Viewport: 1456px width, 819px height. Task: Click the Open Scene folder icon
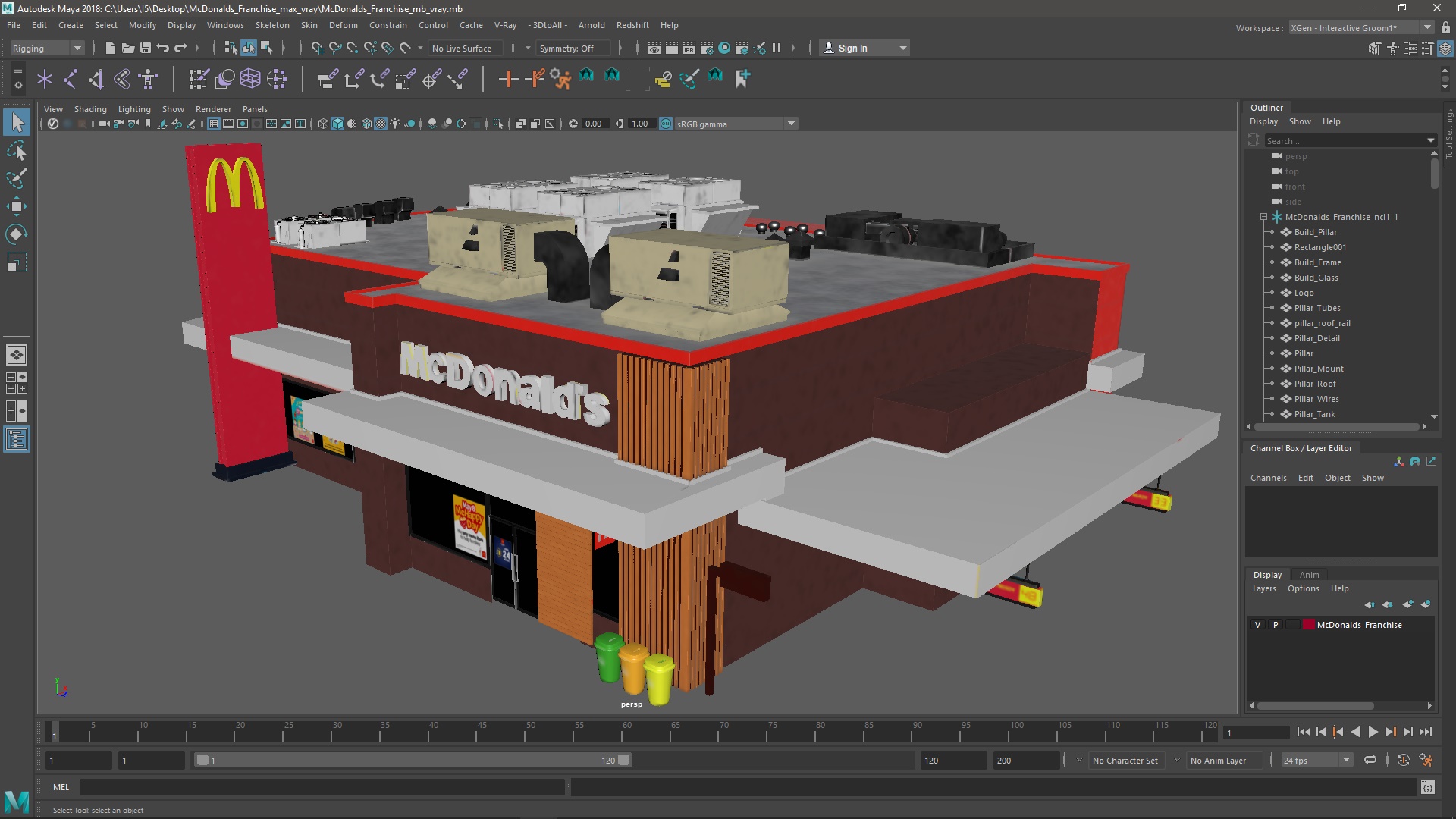(x=127, y=48)
